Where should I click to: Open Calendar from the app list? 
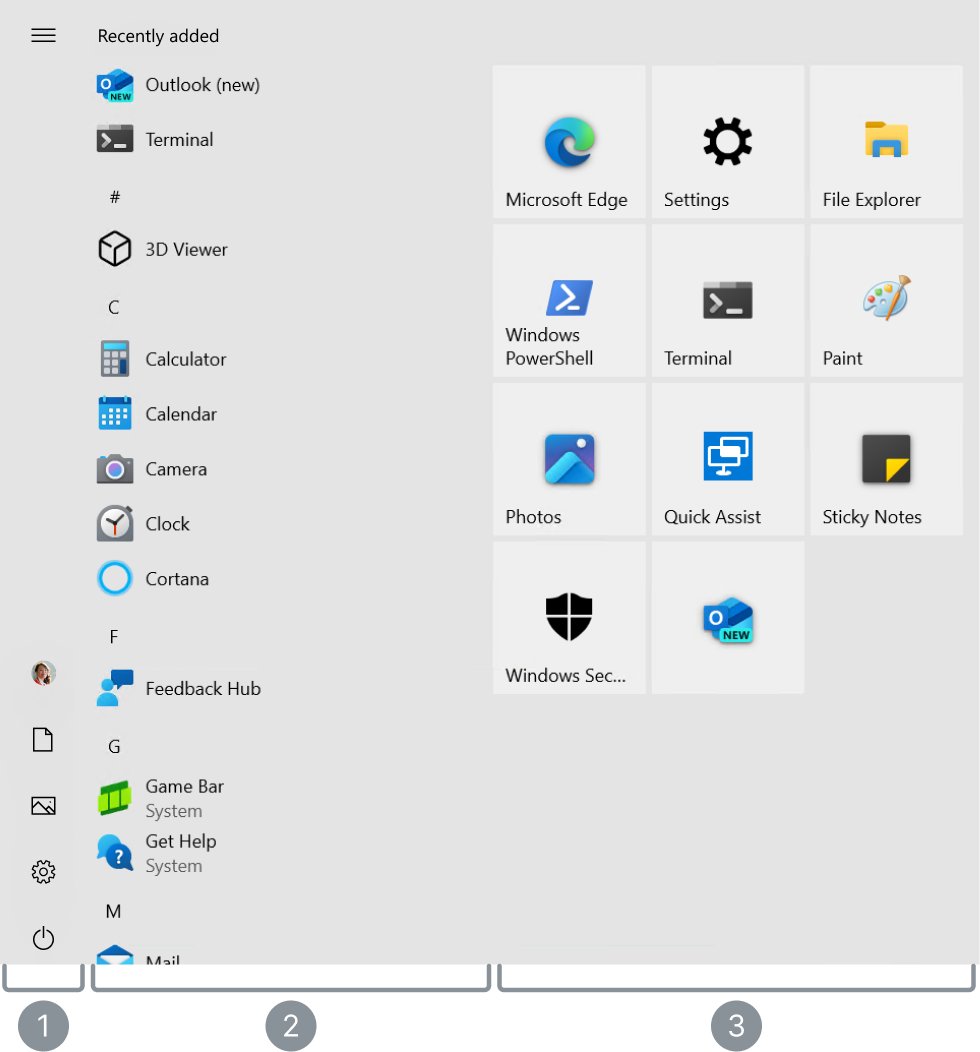tap(158, 414)
